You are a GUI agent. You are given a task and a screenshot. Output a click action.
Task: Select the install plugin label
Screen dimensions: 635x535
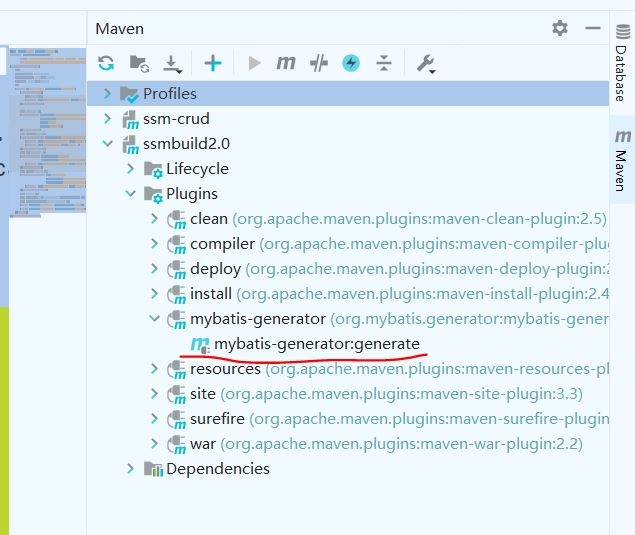coord(211,294)
